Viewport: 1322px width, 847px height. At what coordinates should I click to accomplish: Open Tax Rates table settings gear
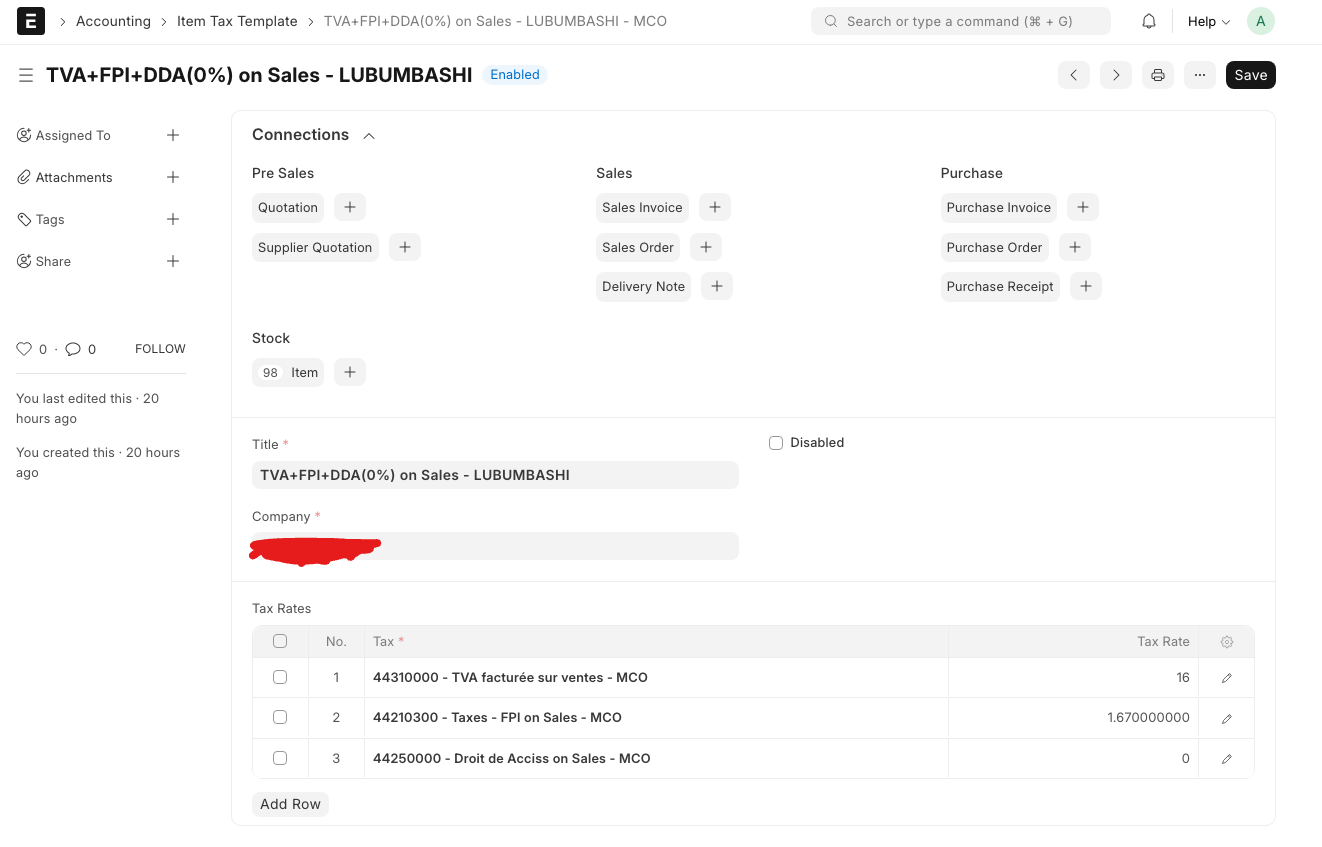1226,642
